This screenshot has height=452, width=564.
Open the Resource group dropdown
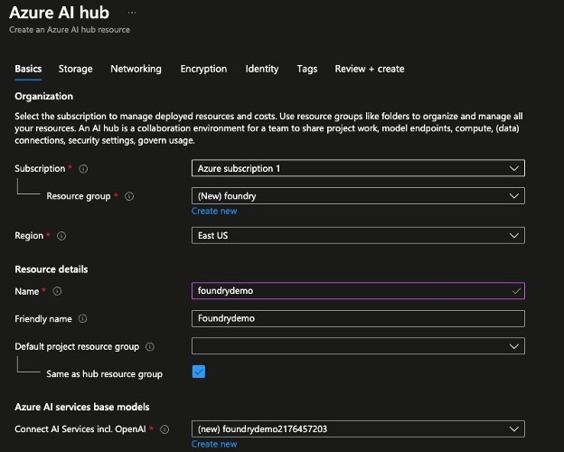click(358, 196)
